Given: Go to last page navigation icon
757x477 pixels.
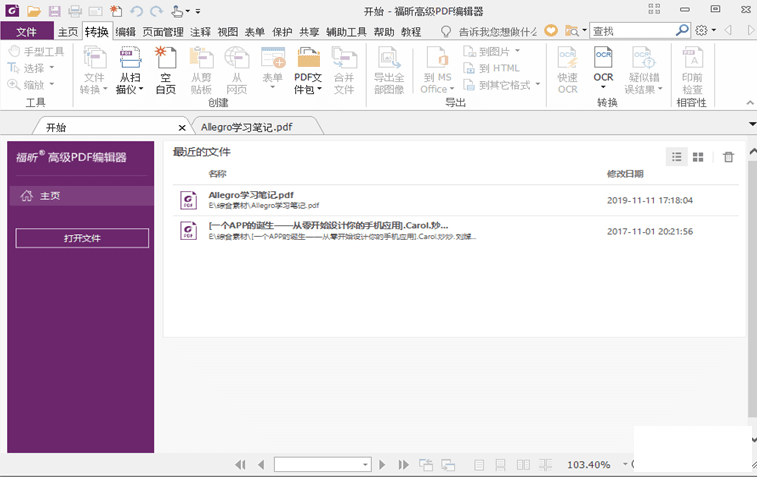Looking at the screenshot, I should click(403, 464).
